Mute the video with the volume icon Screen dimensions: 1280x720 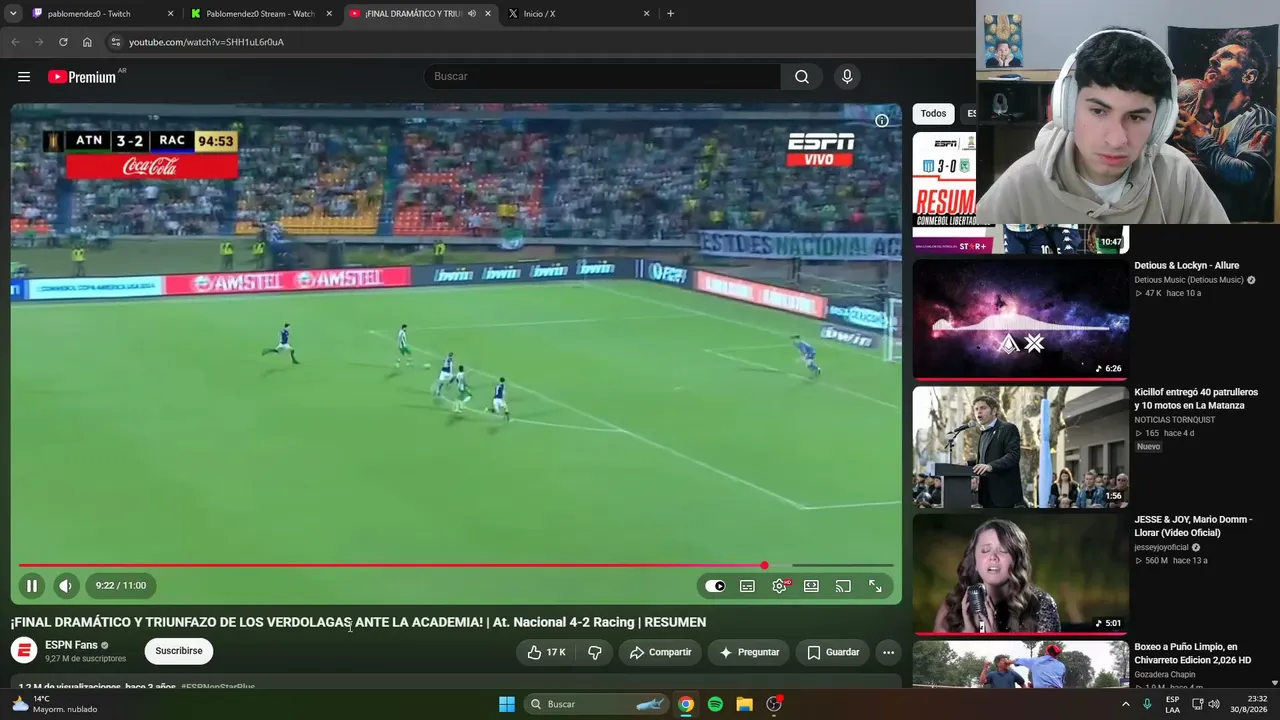pos(66,586)
